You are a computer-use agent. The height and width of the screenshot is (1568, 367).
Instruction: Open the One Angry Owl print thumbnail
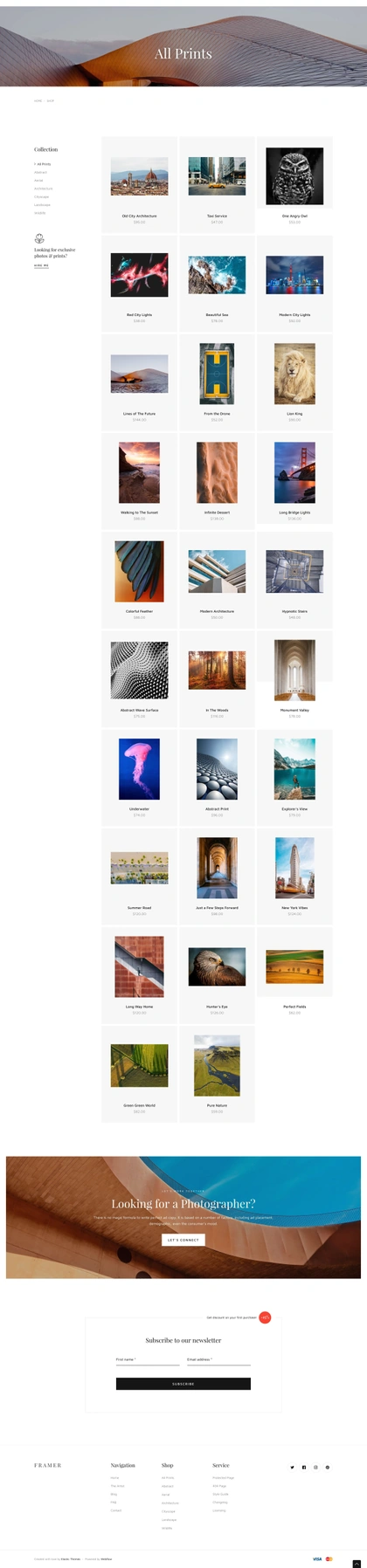[294, 176]
